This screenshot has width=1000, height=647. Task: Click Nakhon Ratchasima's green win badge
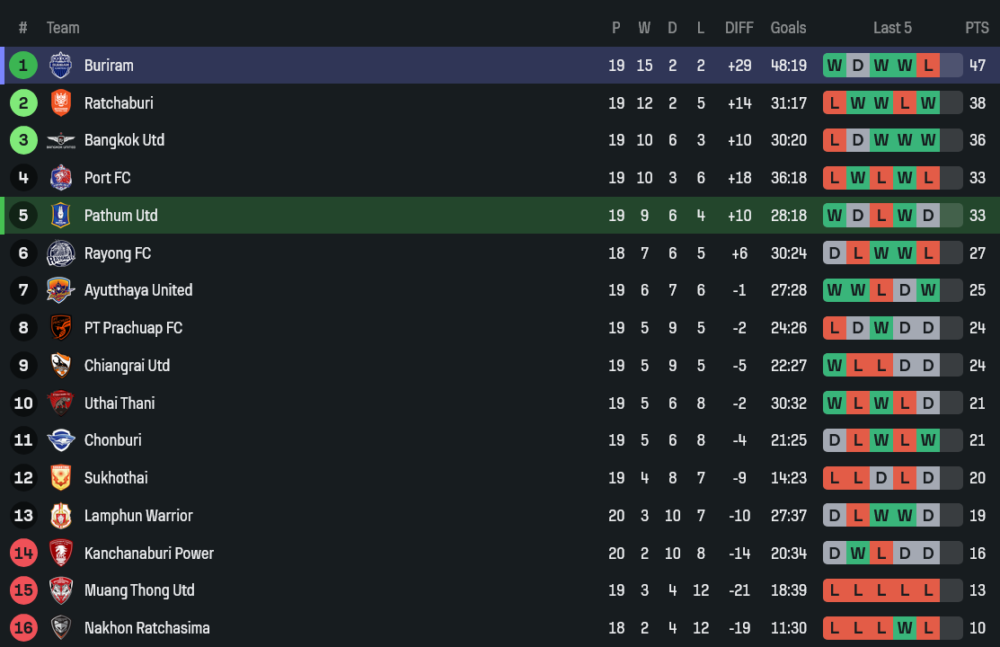[x=905, y=629]
